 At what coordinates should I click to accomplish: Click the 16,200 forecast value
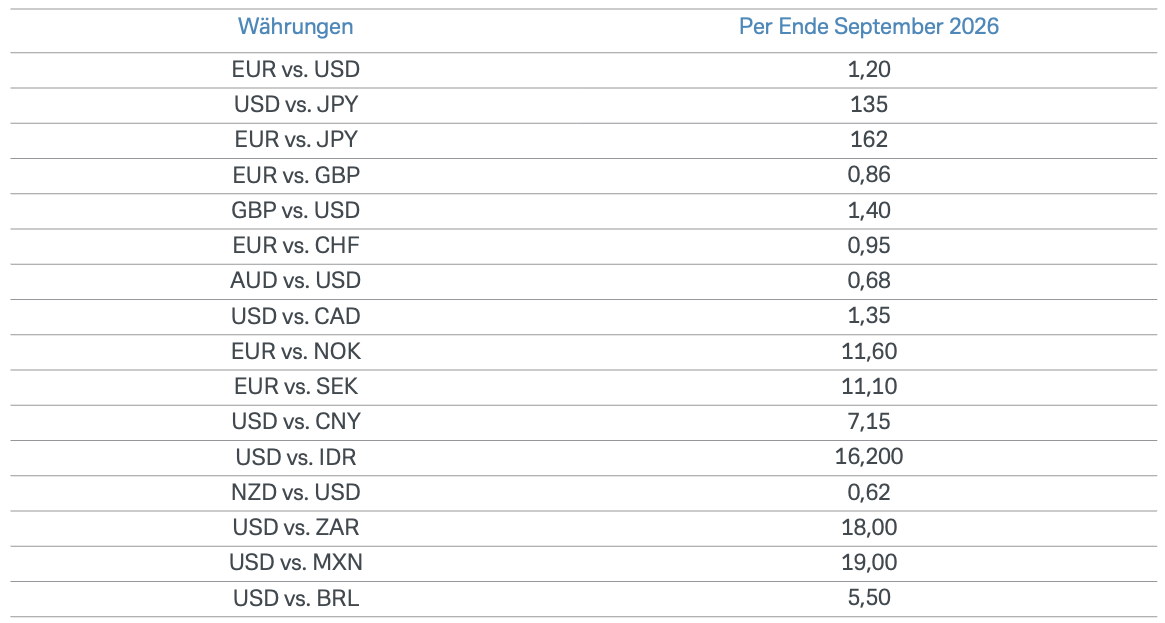[x=868, y=457]
